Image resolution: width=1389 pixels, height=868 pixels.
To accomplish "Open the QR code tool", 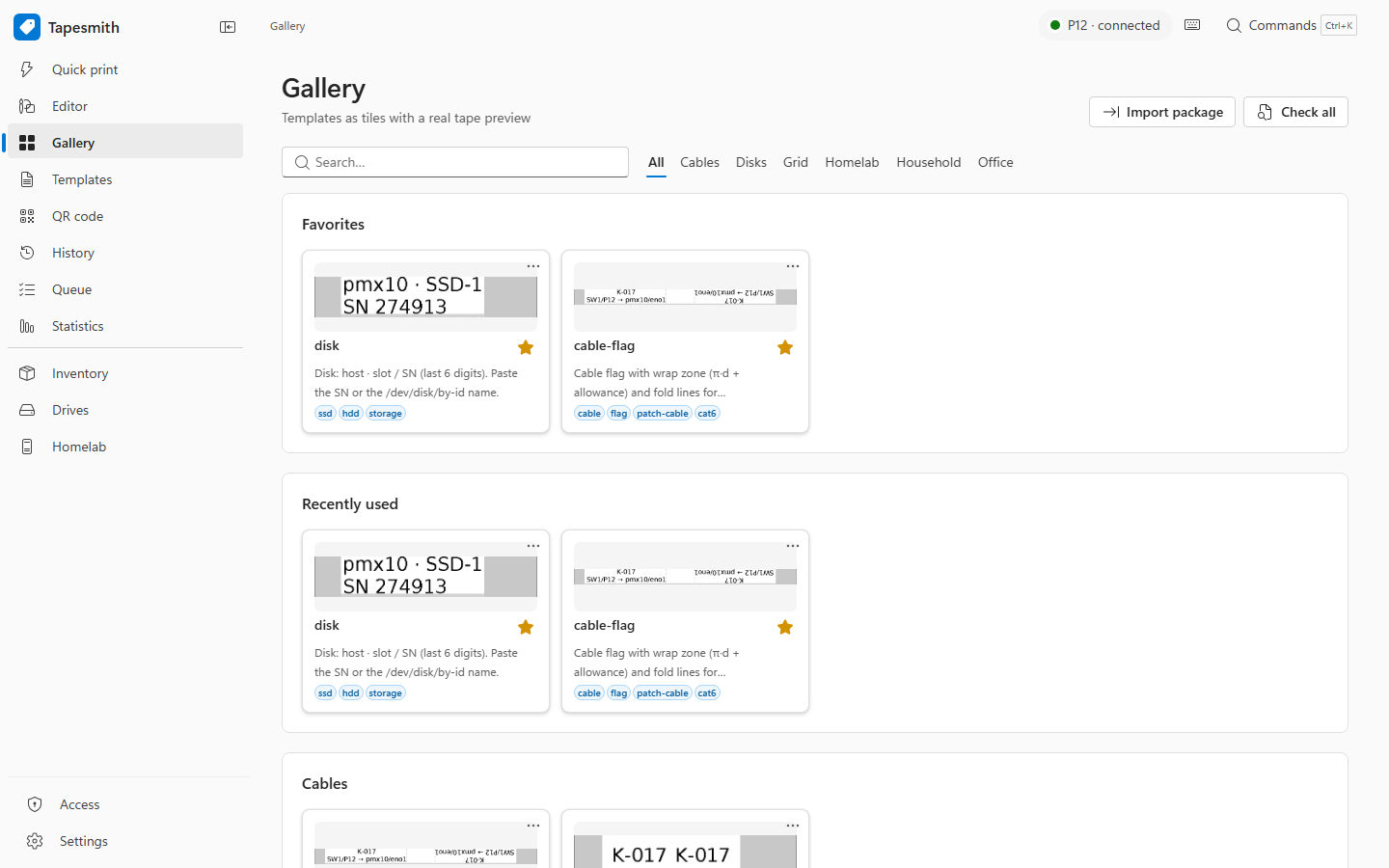I will tap(125, 216).
